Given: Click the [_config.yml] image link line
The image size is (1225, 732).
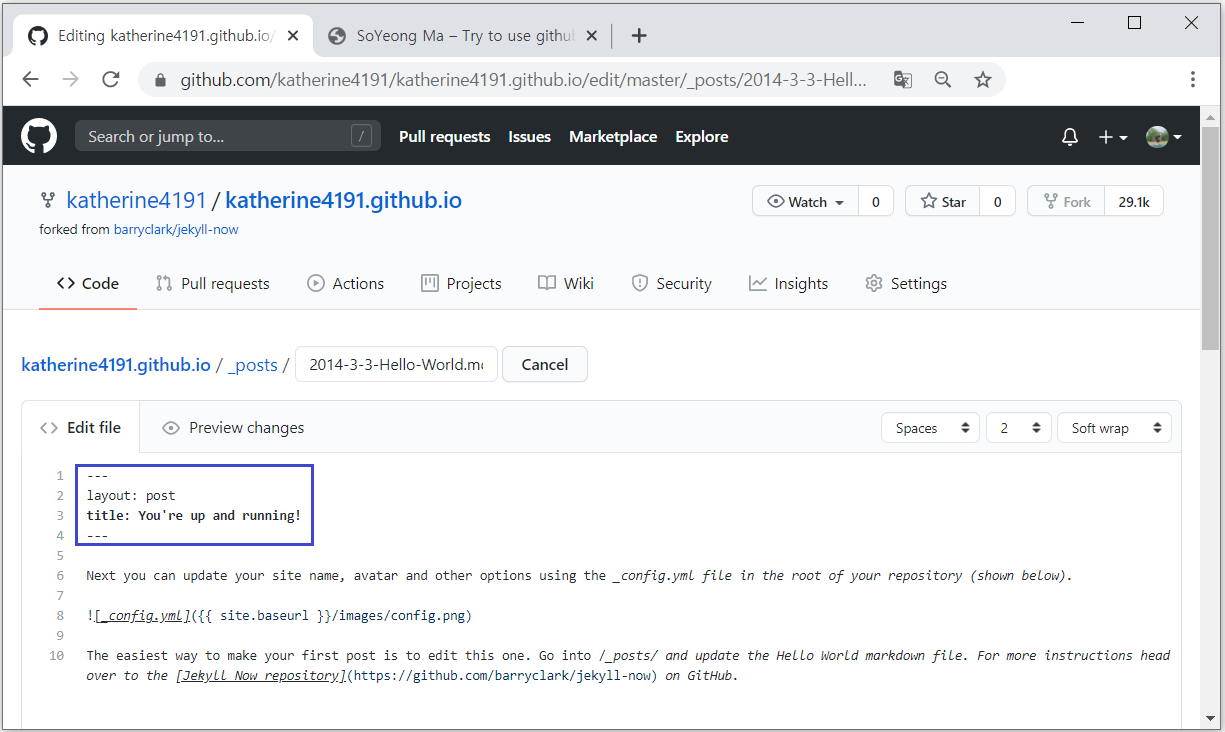Looking at the screenshot, I should 279,615.
